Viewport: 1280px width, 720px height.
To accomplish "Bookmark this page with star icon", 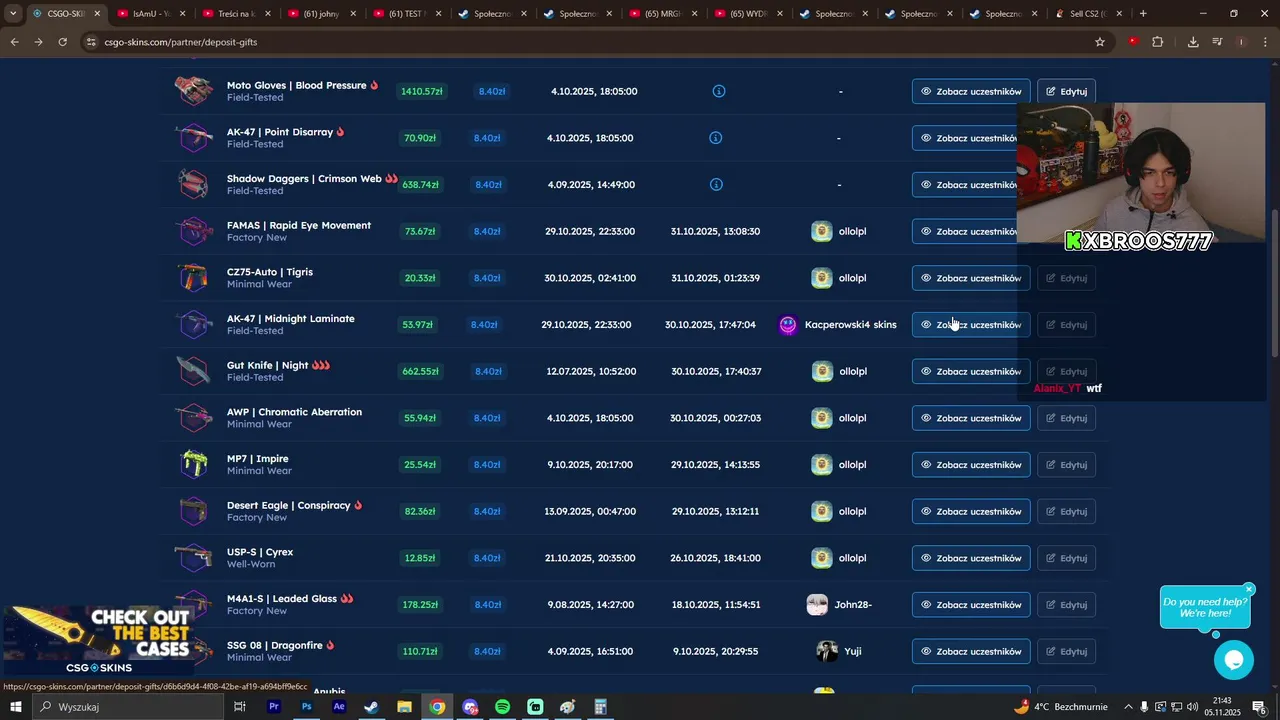I will tap(1100, 42).
